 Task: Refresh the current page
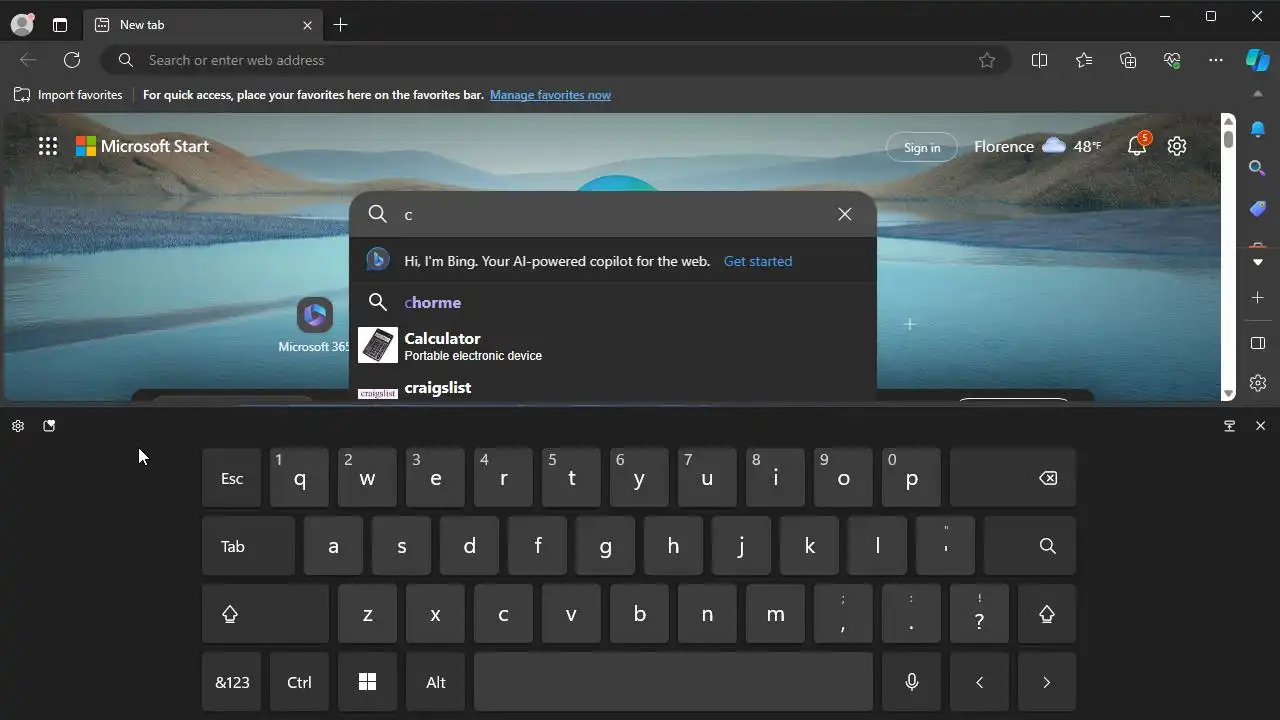72,60
